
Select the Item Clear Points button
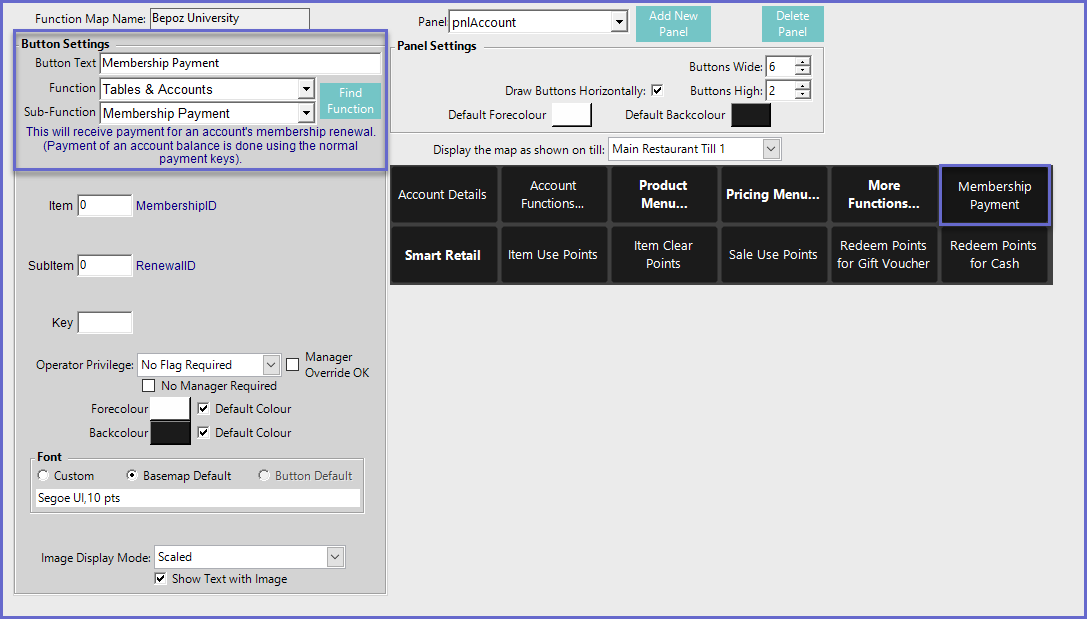664,255
